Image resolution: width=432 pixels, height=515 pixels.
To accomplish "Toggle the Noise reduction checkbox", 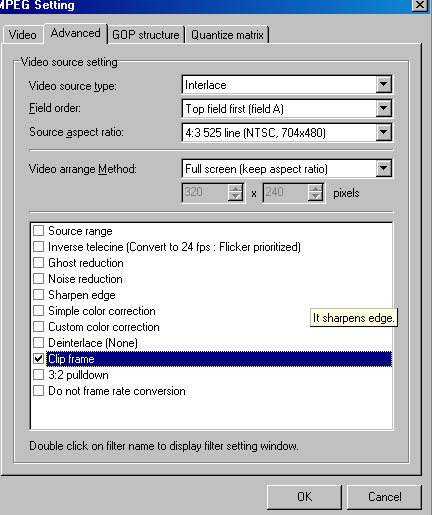I will [39, 279].
